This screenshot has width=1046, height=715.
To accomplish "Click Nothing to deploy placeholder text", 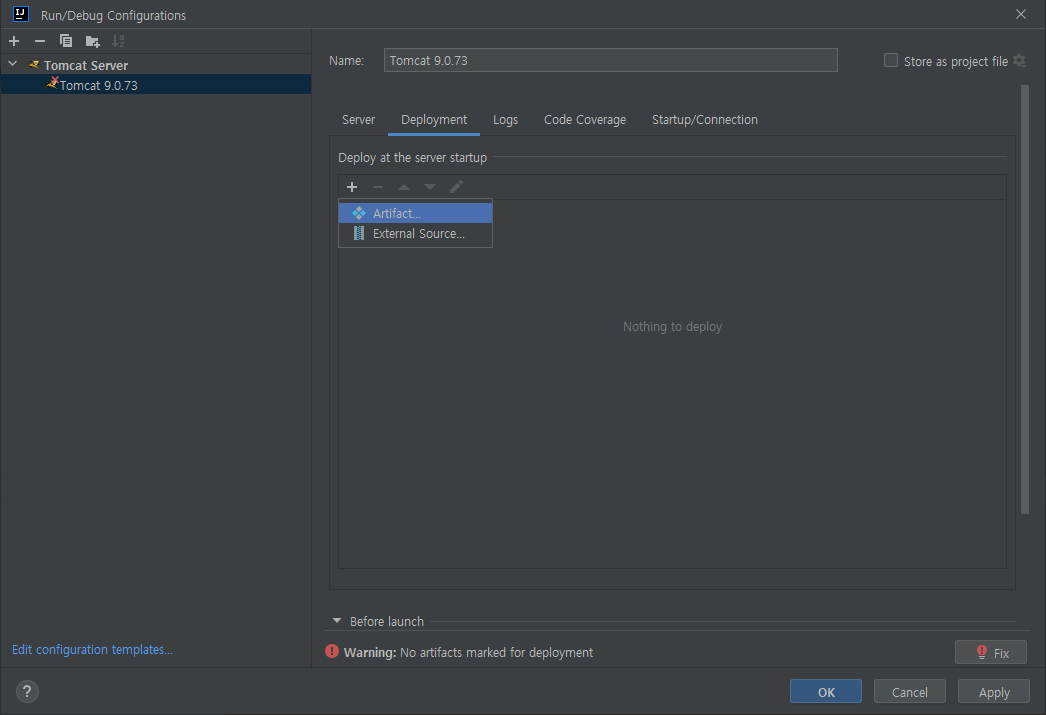I will 672,326.
